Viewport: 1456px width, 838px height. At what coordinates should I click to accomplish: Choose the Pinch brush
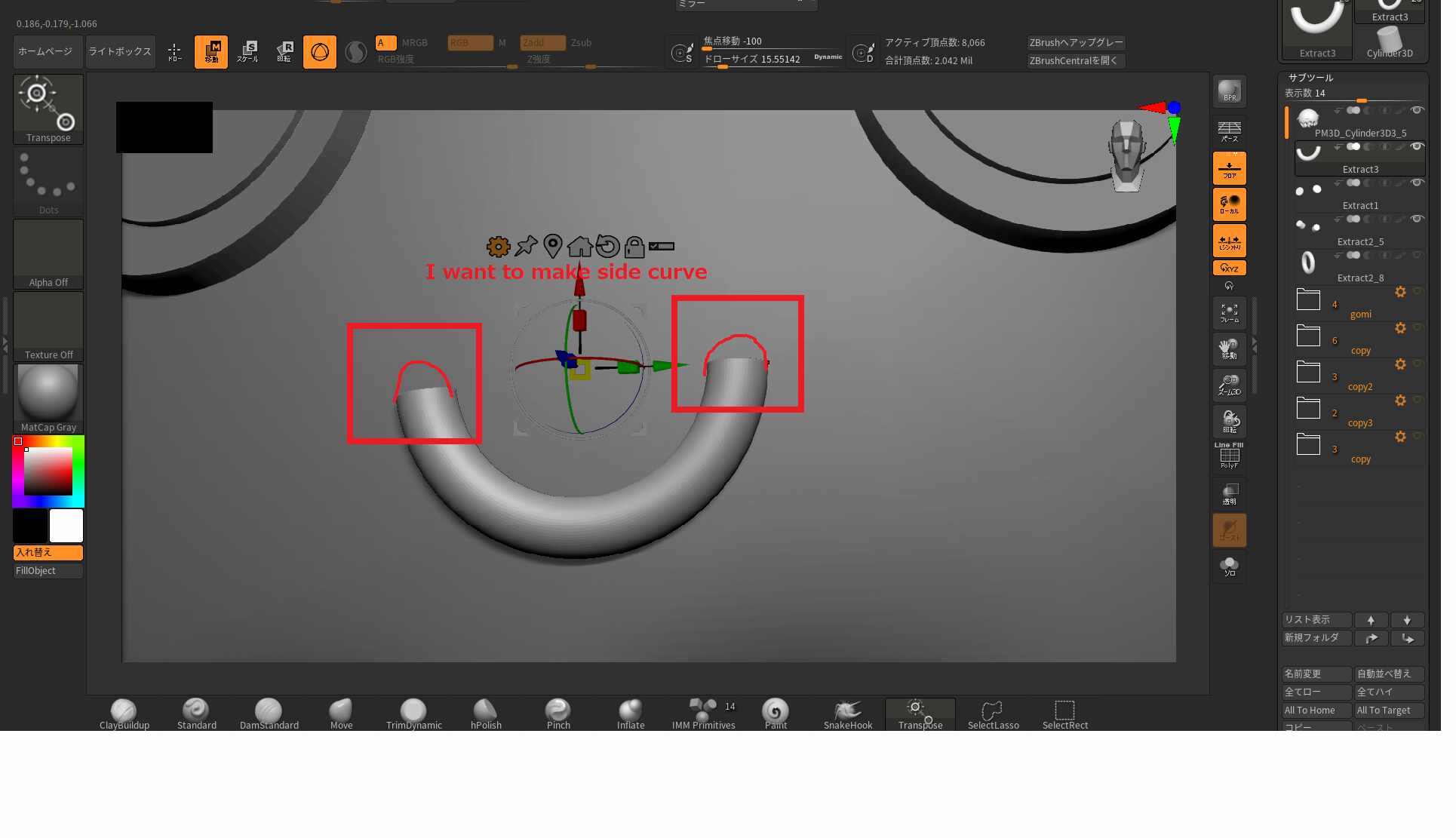point(558,713)
